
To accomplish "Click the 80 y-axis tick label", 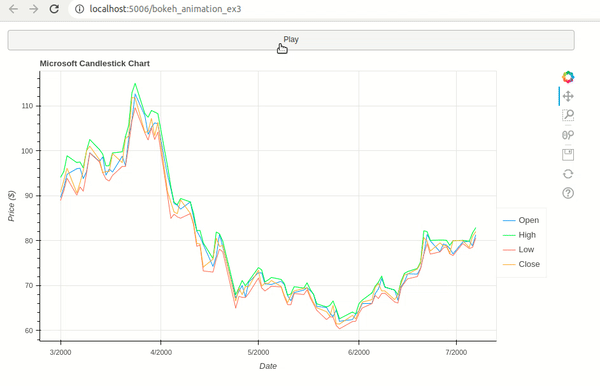I will click(x=29, y=241).
